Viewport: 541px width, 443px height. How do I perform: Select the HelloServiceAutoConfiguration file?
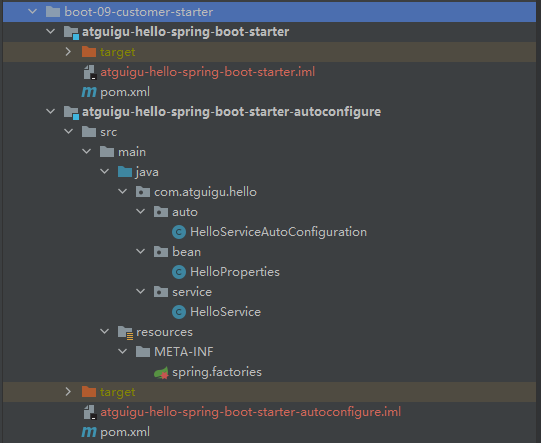pos(278,232)
